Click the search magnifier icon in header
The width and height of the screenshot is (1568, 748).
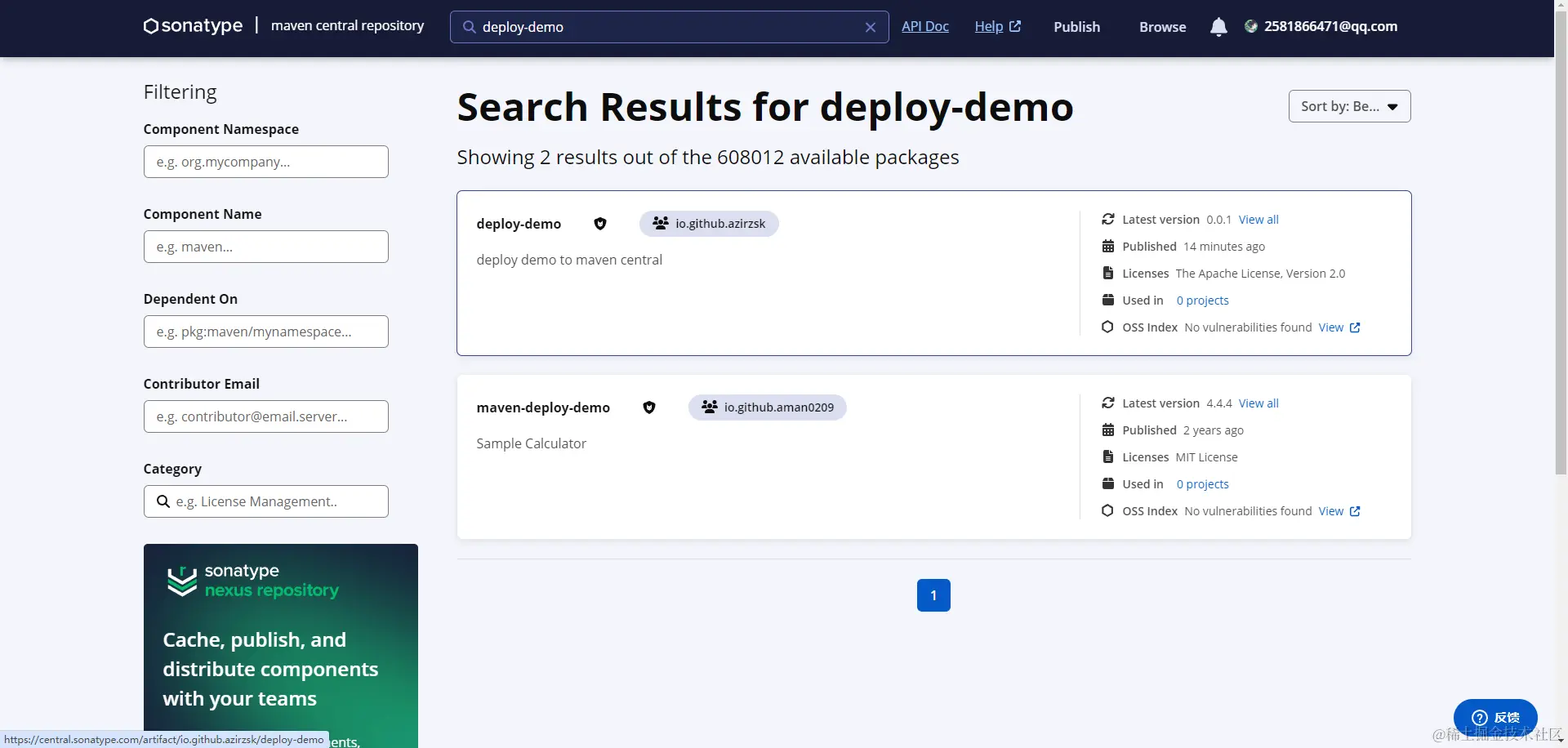coord(470,27)
